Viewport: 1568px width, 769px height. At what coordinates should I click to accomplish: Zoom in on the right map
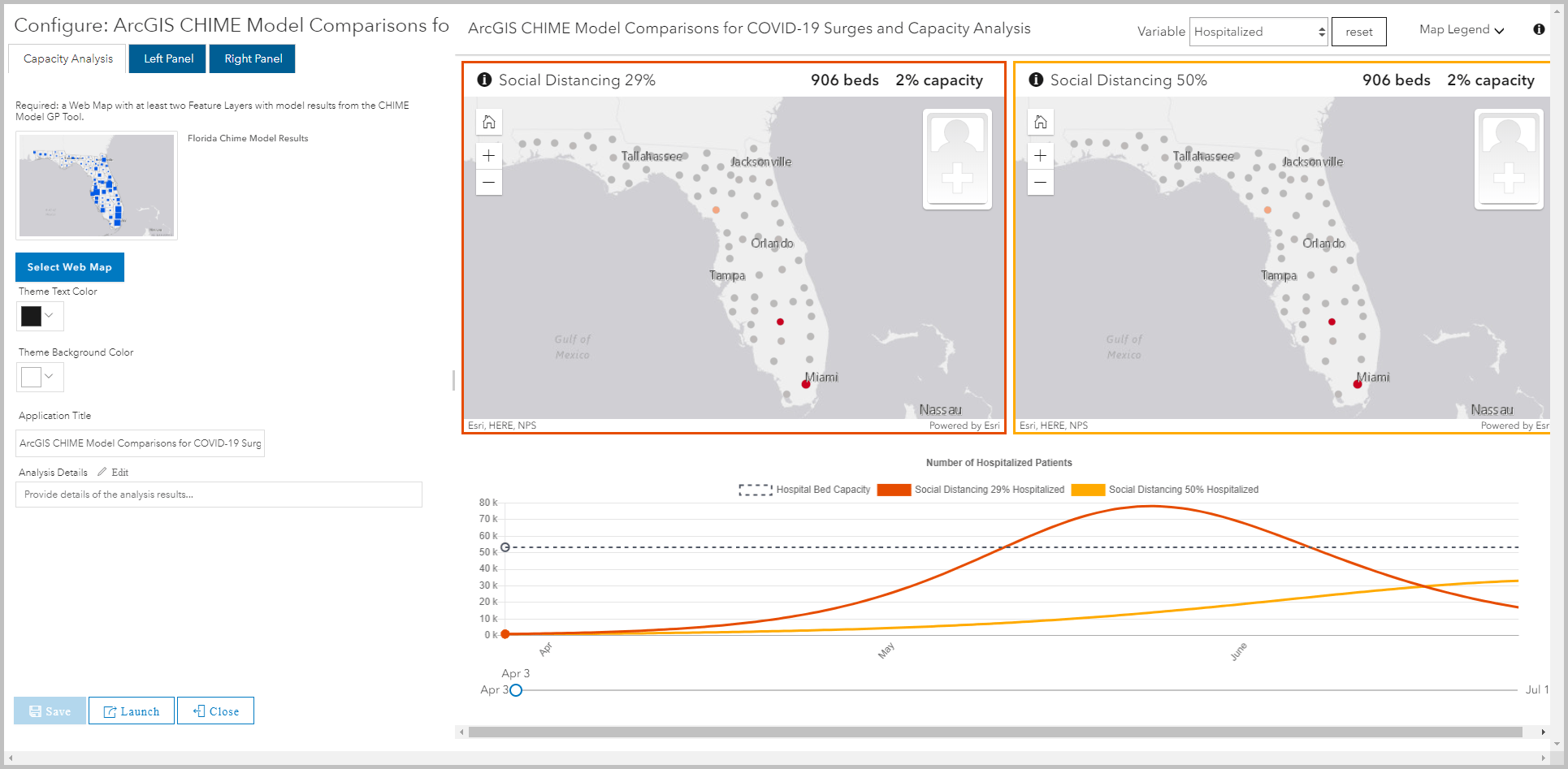tap(1040, 155)
